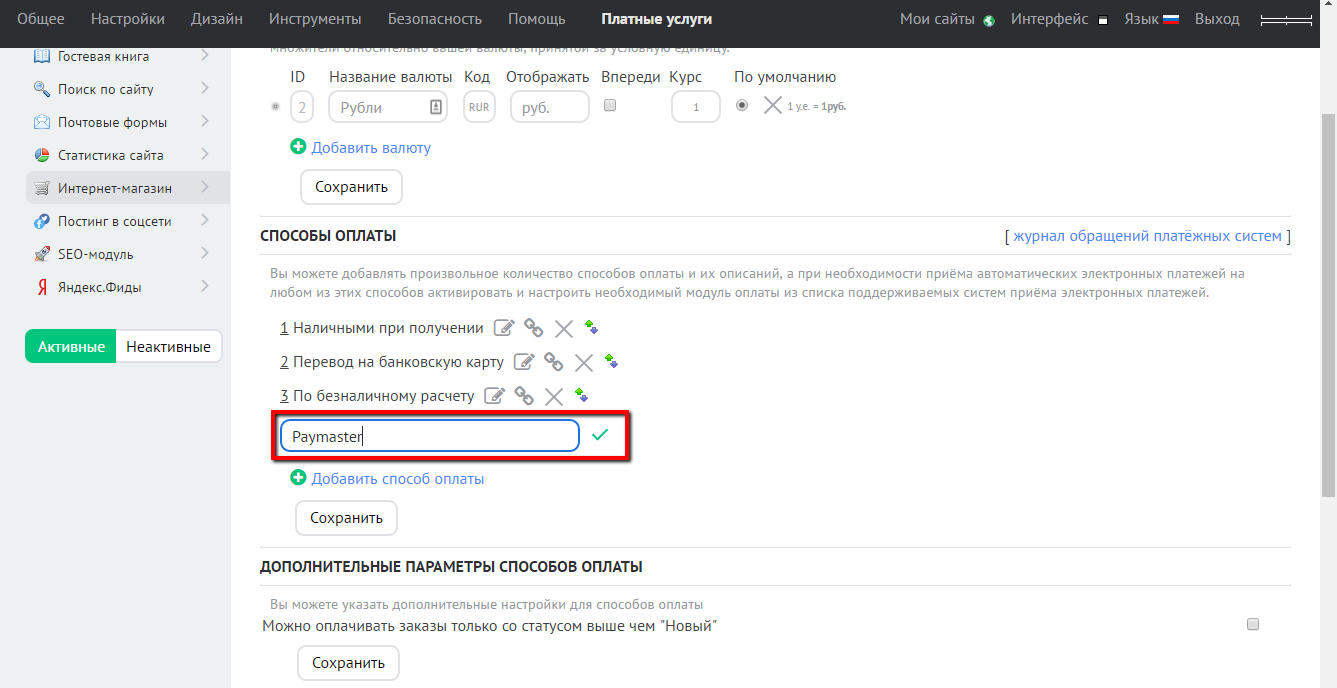Click the edit icon for По безналичному расчету

click(x=494, y=396)
